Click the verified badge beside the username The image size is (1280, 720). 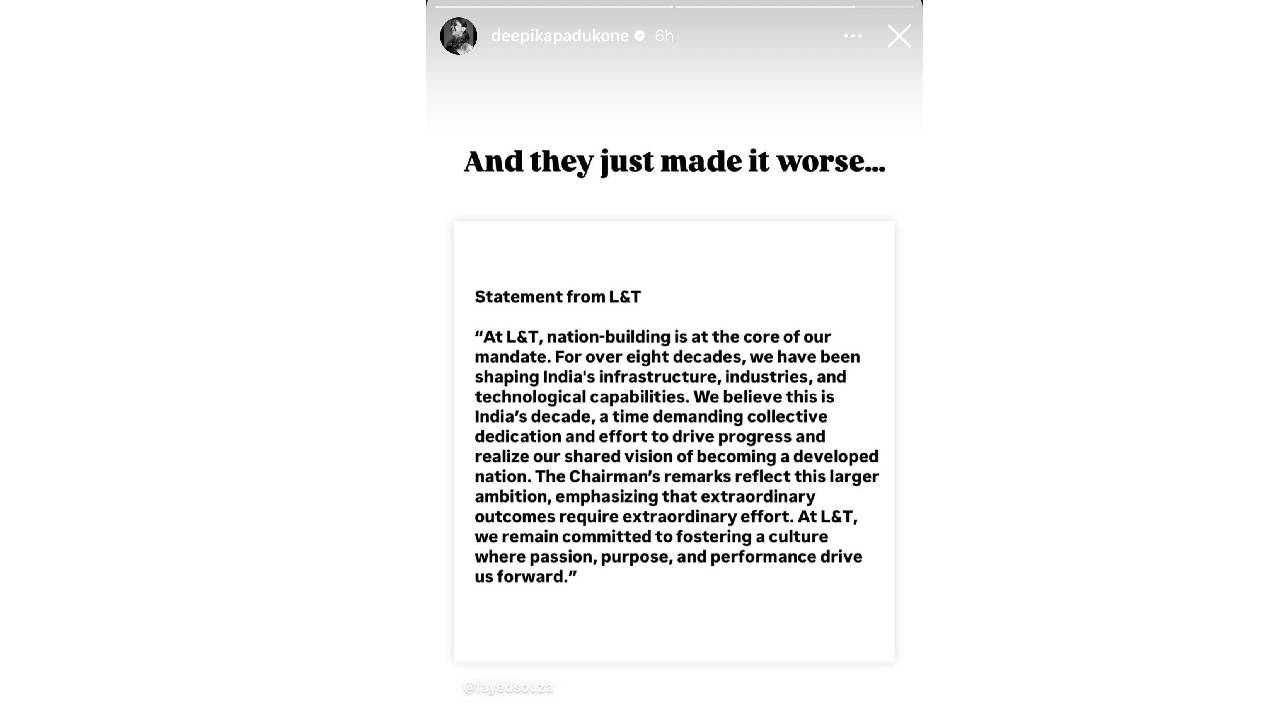point(640,36)
